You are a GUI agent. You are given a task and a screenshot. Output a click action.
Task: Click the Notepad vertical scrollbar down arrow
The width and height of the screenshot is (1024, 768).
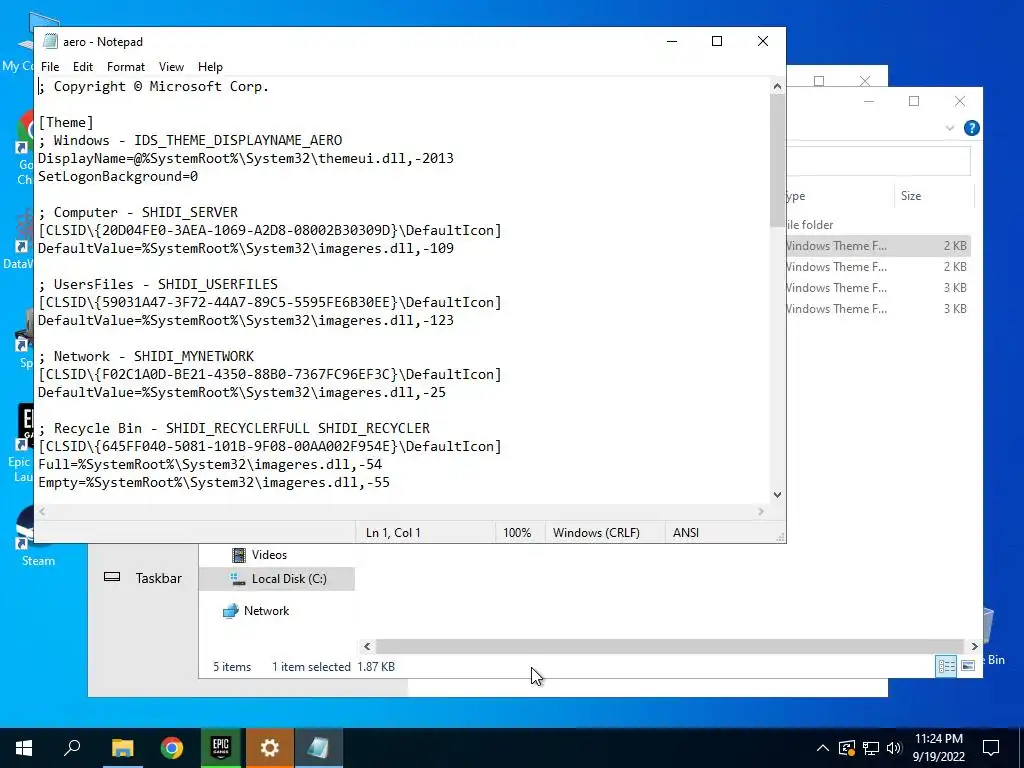point(777,495)
